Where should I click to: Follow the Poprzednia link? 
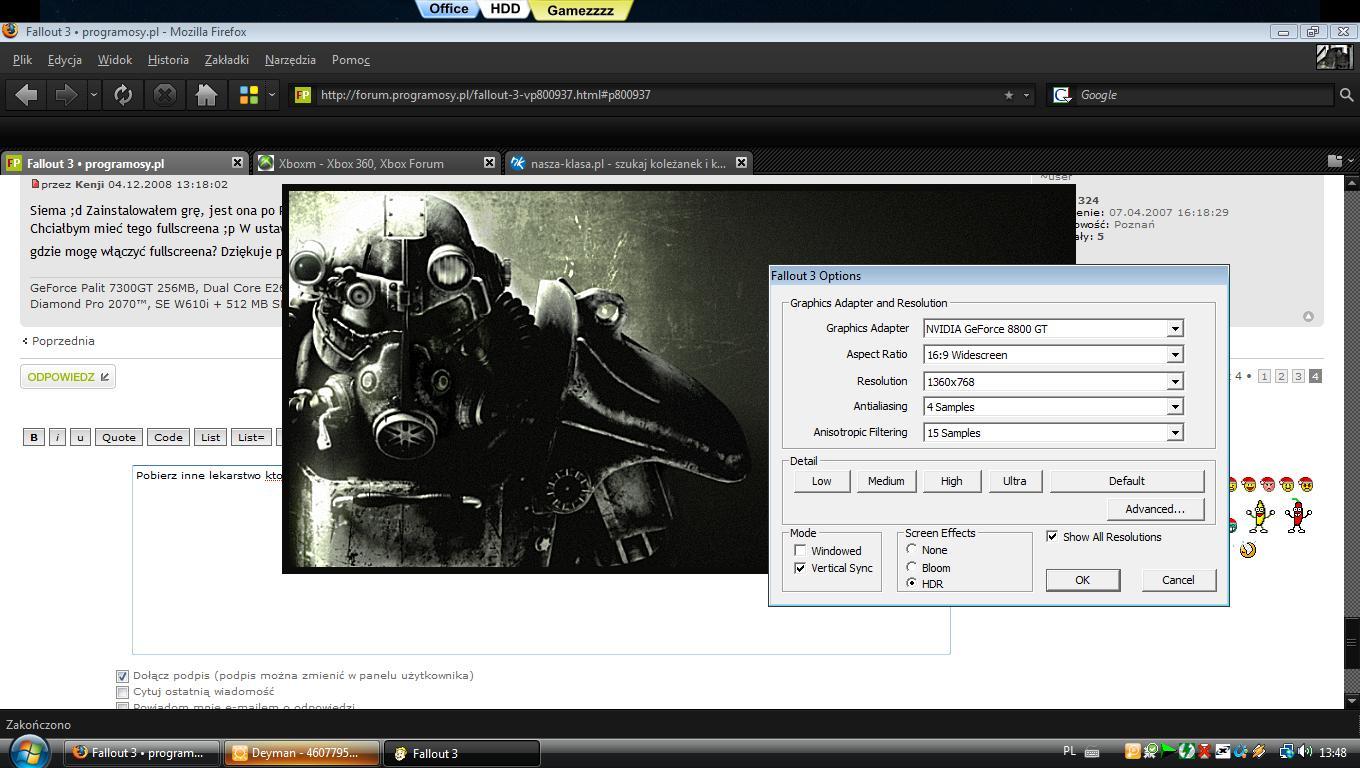coord(62,341)
